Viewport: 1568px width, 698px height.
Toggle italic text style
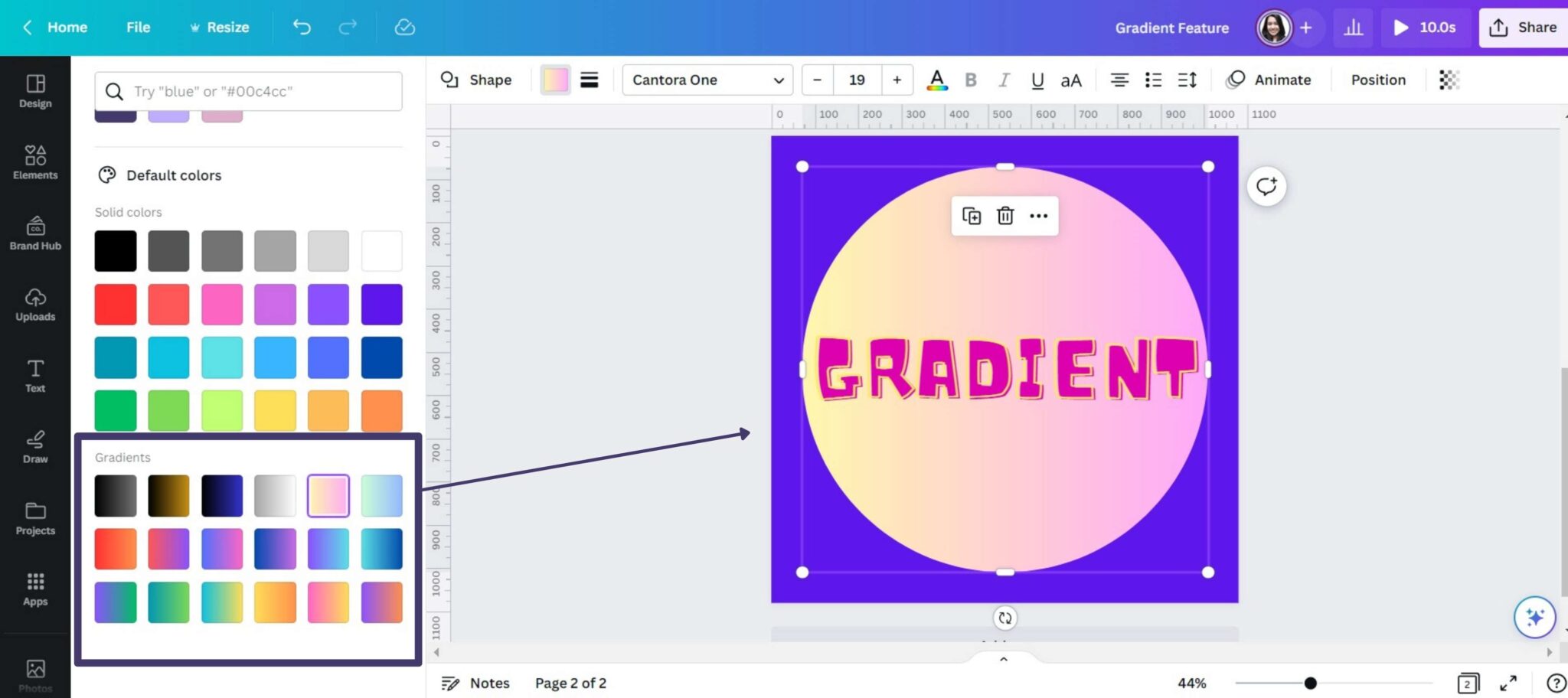coord(1004,80)
